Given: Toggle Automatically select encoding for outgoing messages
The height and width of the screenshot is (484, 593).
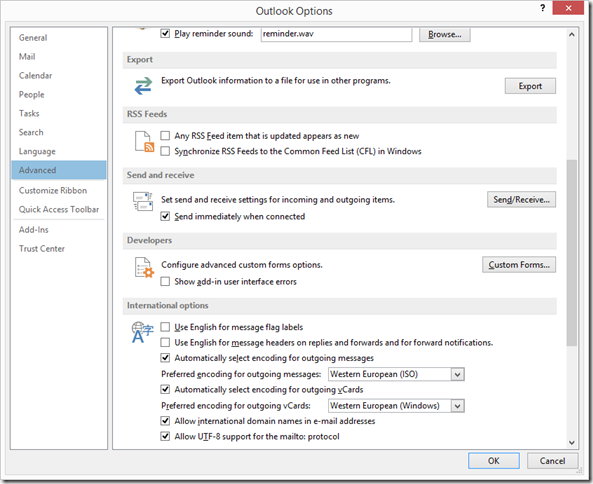Looking at the screenshot, I should (x=165, y=358).
